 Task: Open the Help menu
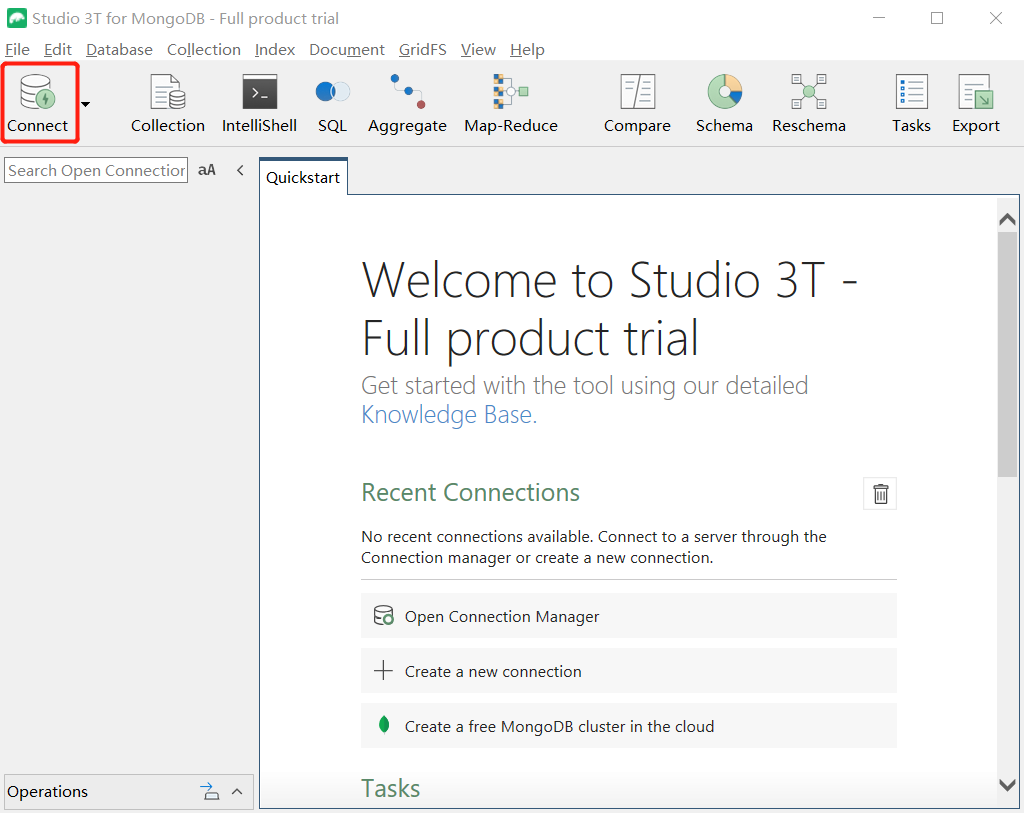(x=527, y=50)
